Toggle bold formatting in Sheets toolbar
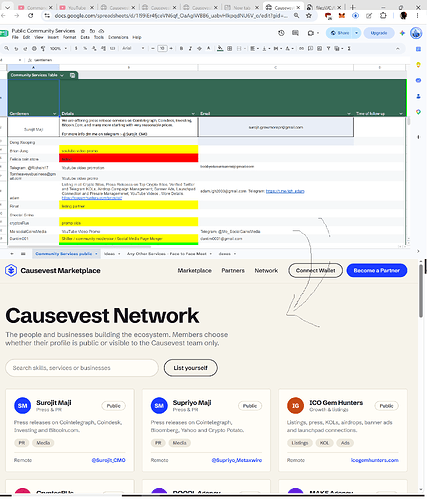 (181, 49)
